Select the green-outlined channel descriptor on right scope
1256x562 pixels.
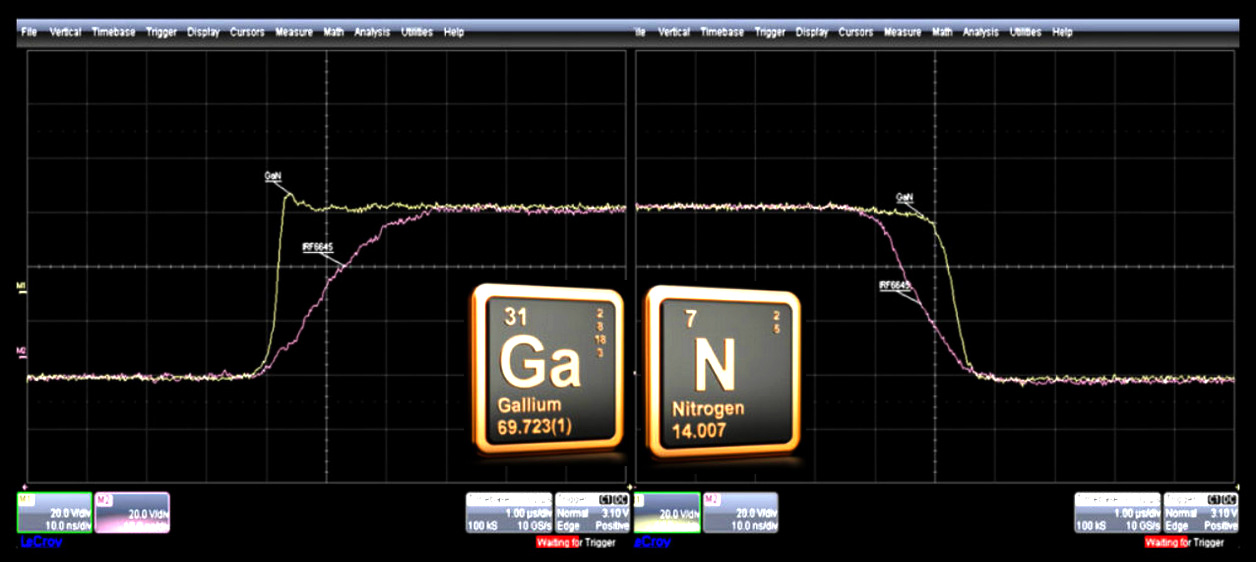pyautogui.click(x=666, y=512)
